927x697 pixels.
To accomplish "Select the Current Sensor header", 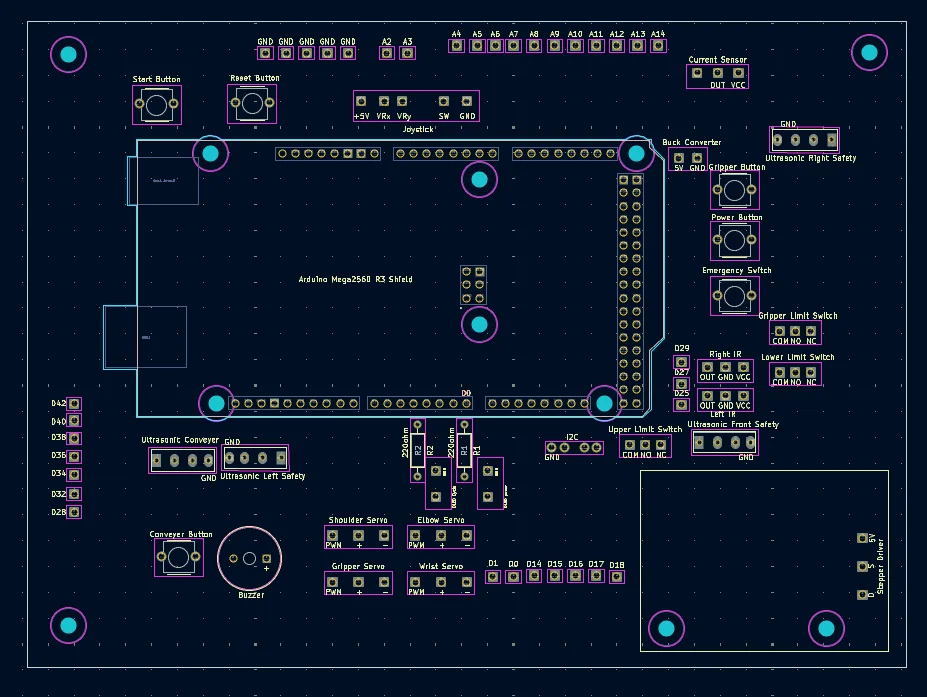I will [x=718, y=76].
